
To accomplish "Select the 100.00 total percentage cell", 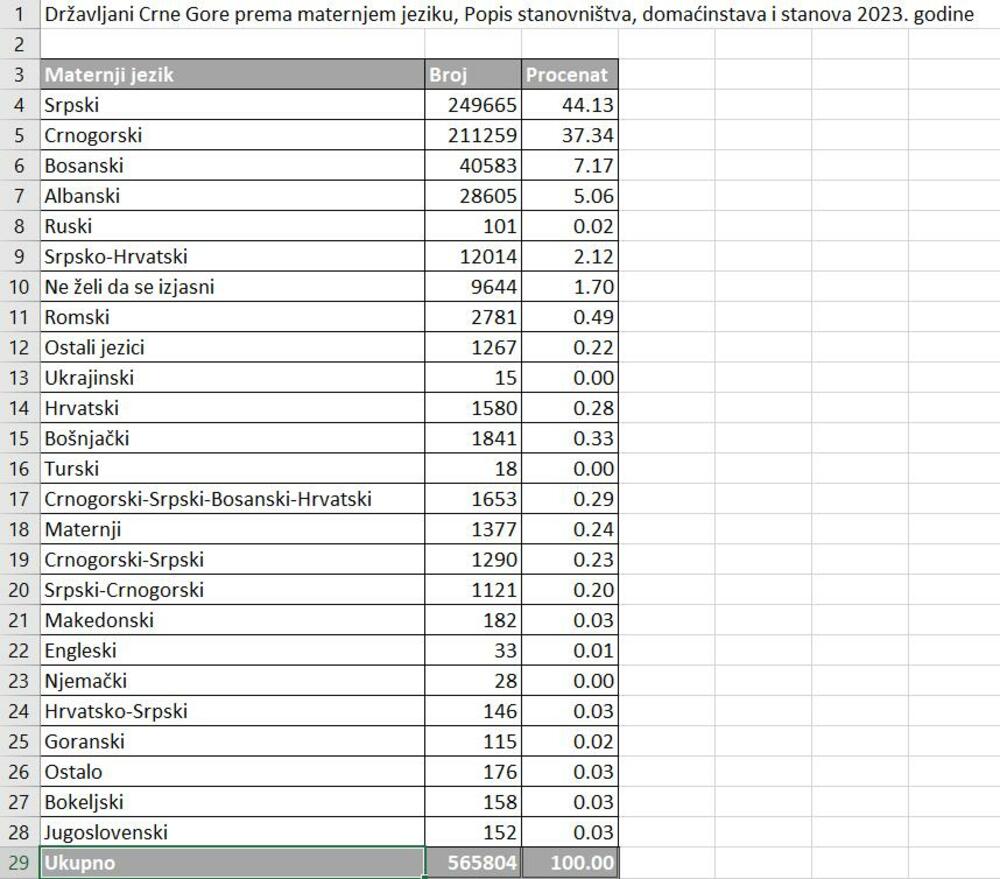I will point(569,863).
